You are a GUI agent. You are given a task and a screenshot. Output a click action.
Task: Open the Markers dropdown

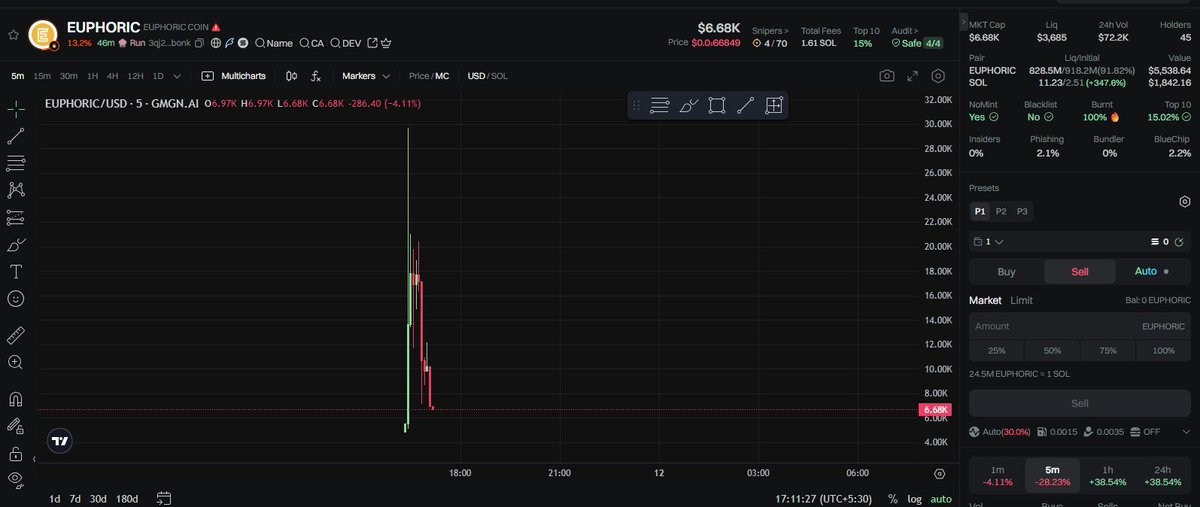[x=366, y=76]
